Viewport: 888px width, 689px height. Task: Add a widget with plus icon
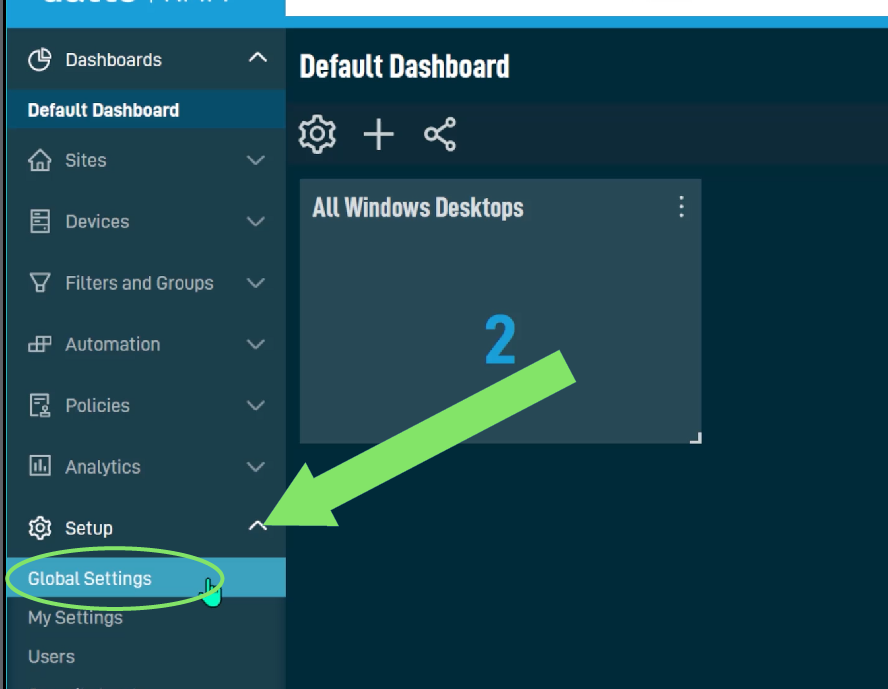[x=378, y=134]
